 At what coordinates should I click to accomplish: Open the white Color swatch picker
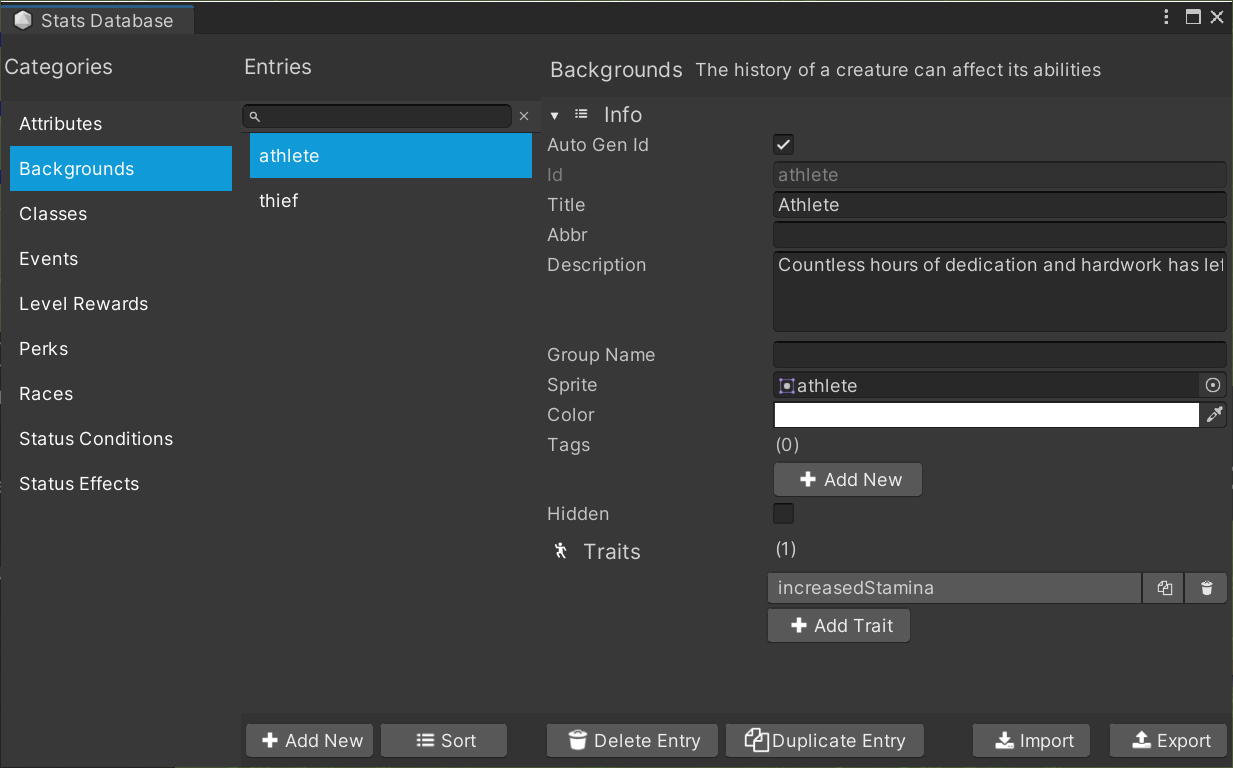pos(986,415)
